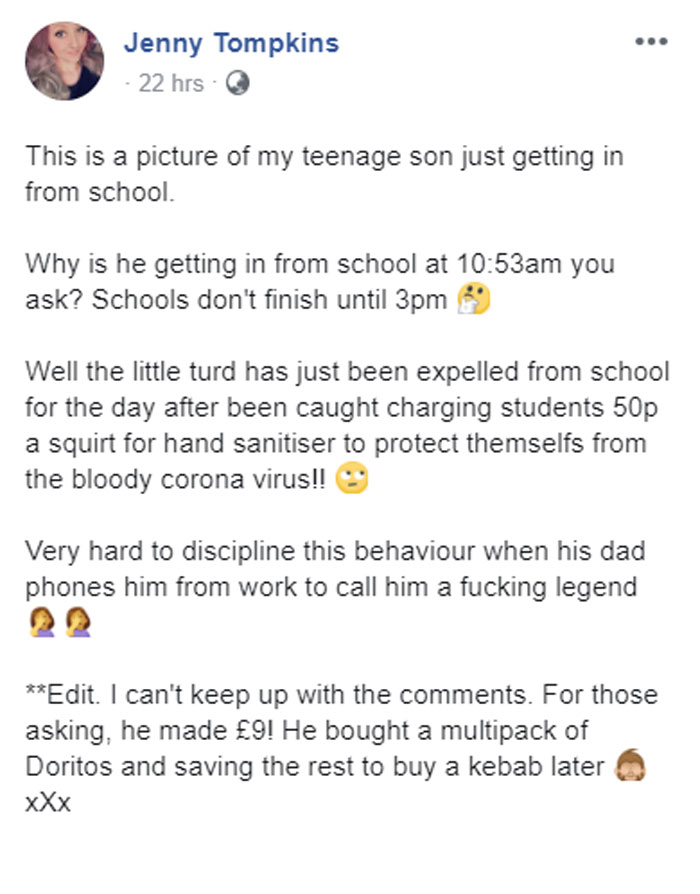Screen dimensions: 700x894
Task: Click the word 'Doritos' in the post
Action: click(x=69, y=767)
